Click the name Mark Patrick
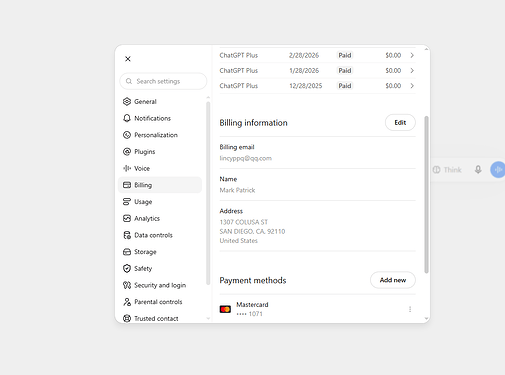Image resolution: width=505 pixels, height=375 pixels. 237,190
